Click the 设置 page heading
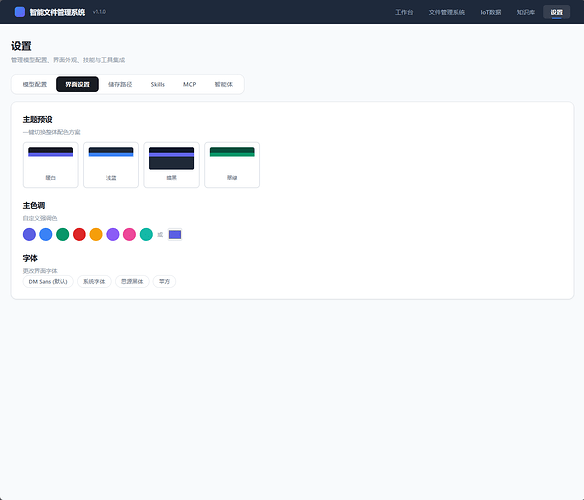 coord(21,46)
